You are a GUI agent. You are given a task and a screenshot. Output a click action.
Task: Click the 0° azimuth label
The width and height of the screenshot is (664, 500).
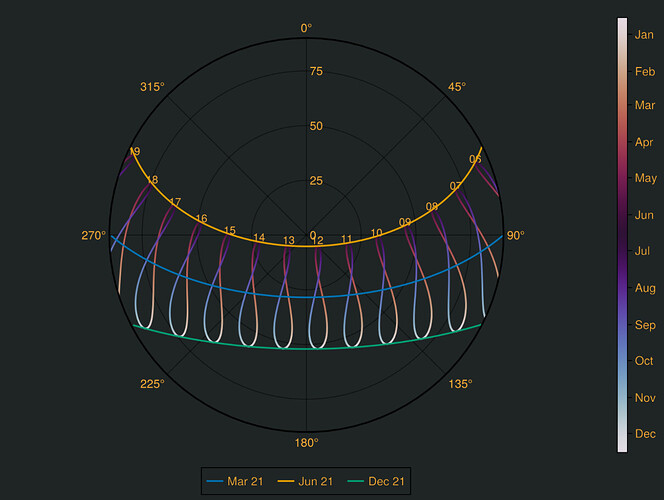click(x=306, y=28)
